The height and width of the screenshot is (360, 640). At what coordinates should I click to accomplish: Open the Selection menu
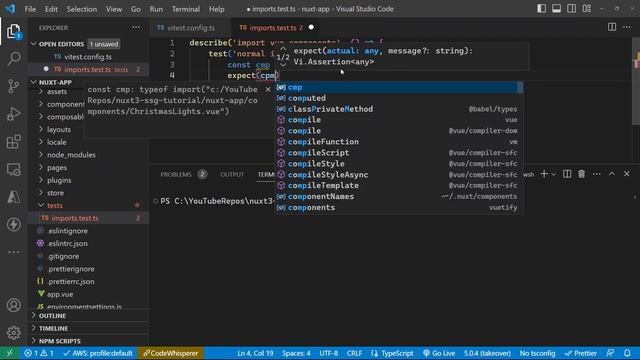pos(82,9)
